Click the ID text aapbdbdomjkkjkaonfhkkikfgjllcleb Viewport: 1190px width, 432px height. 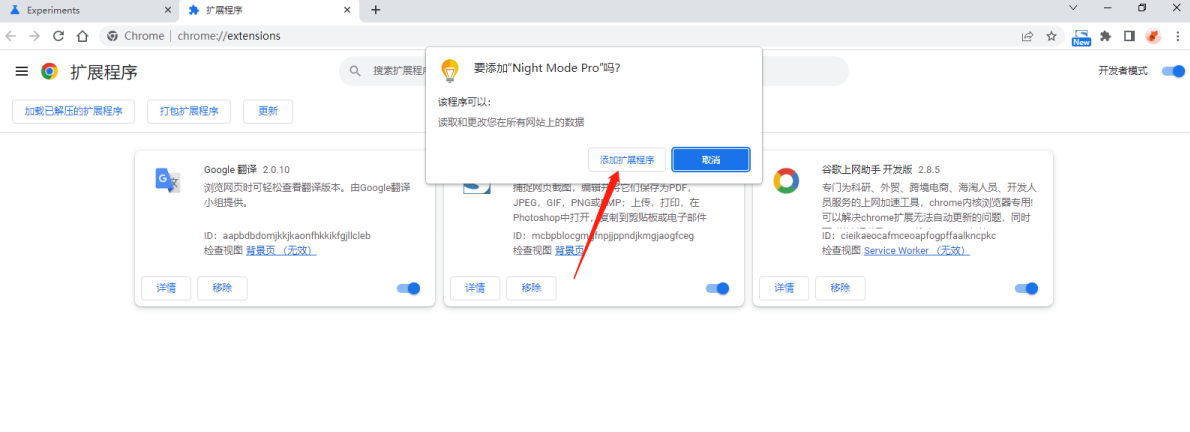[297, 235]
